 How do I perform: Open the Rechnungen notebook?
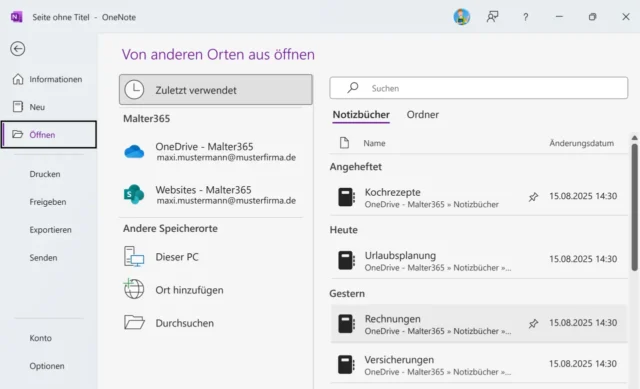(479, 323)
